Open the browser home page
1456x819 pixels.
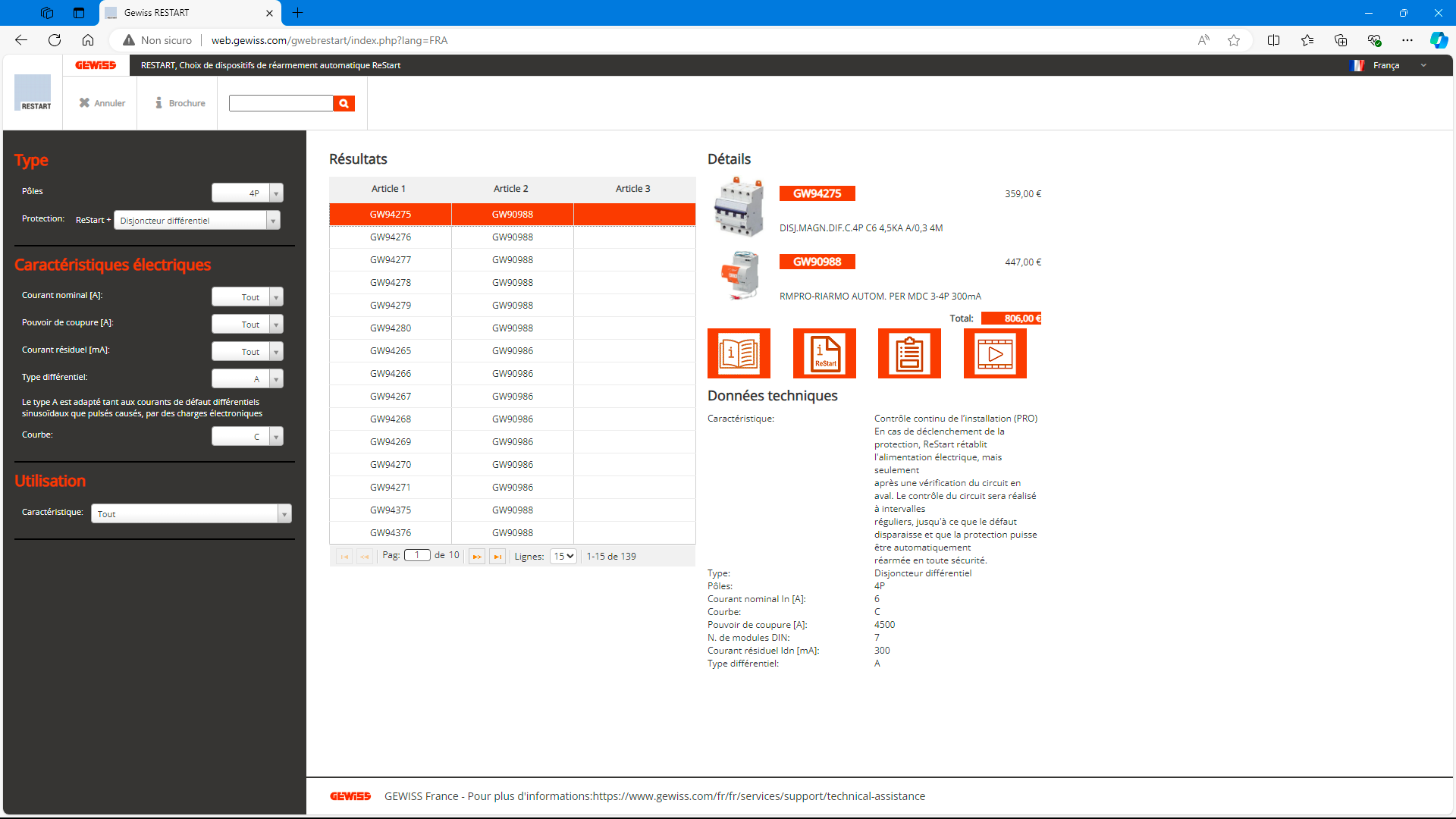(x=88, y=40)
